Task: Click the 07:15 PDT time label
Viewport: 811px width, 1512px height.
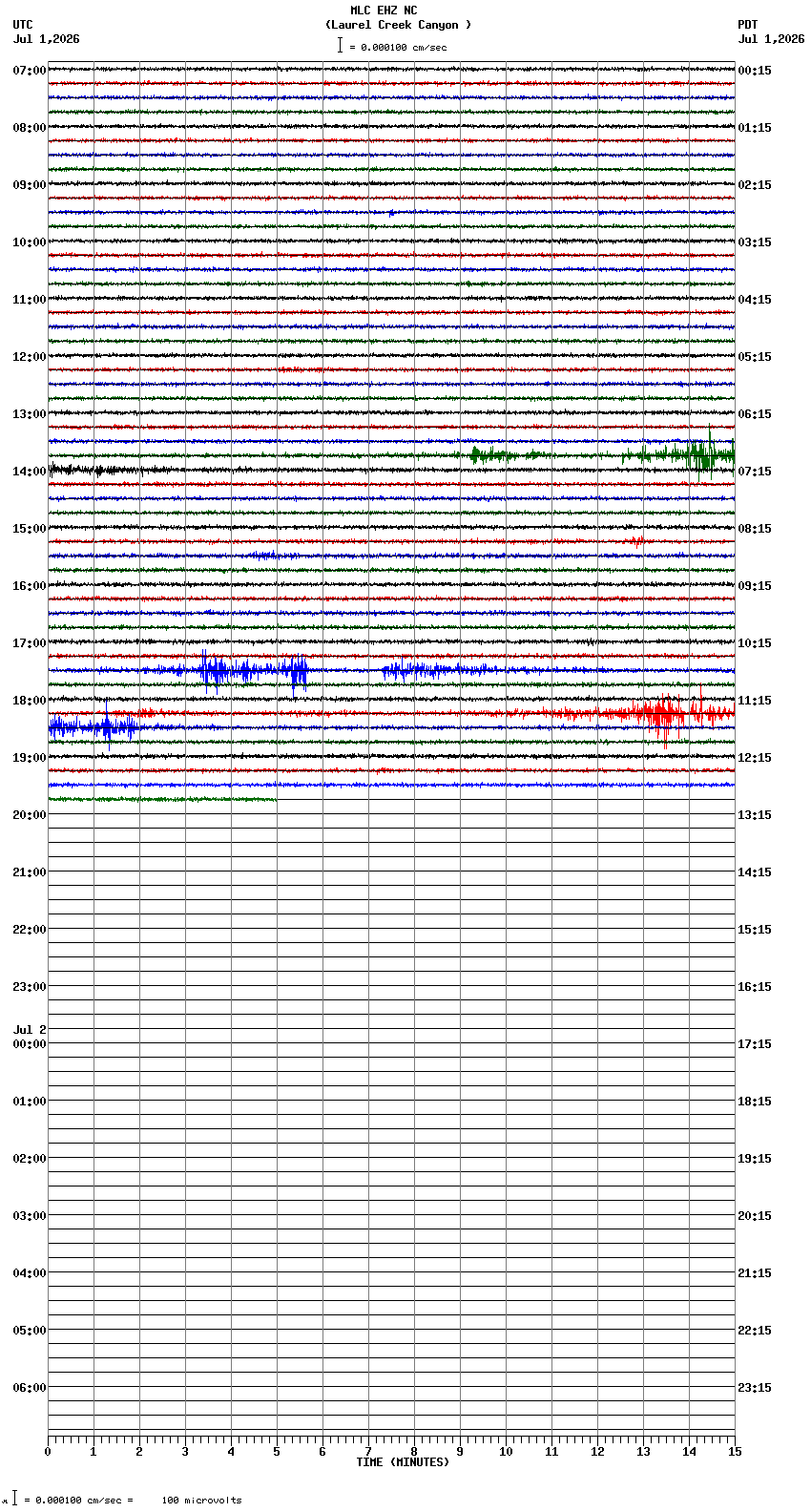Action: [x=755, y=472]
